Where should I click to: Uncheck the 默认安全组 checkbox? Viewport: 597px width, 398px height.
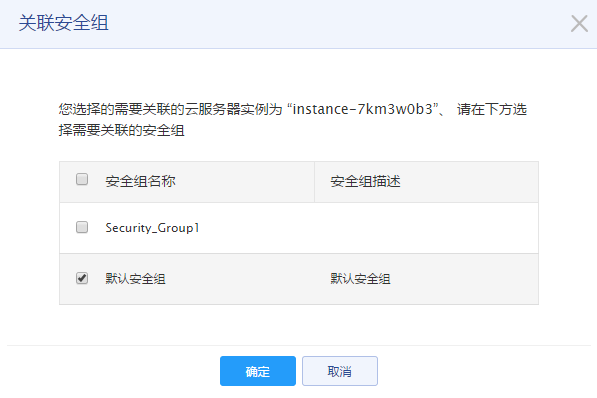pyautogui.click(x=82, y=278)
